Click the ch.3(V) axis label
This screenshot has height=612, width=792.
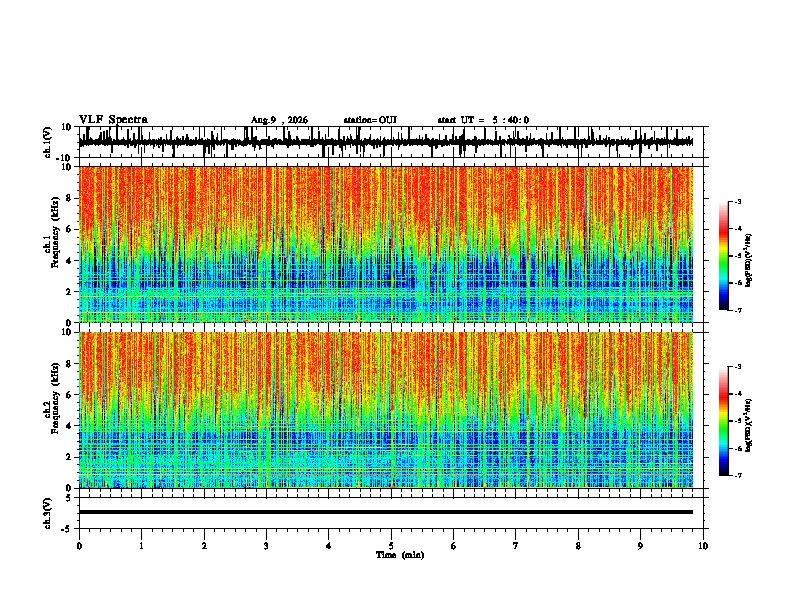point(48,513)
